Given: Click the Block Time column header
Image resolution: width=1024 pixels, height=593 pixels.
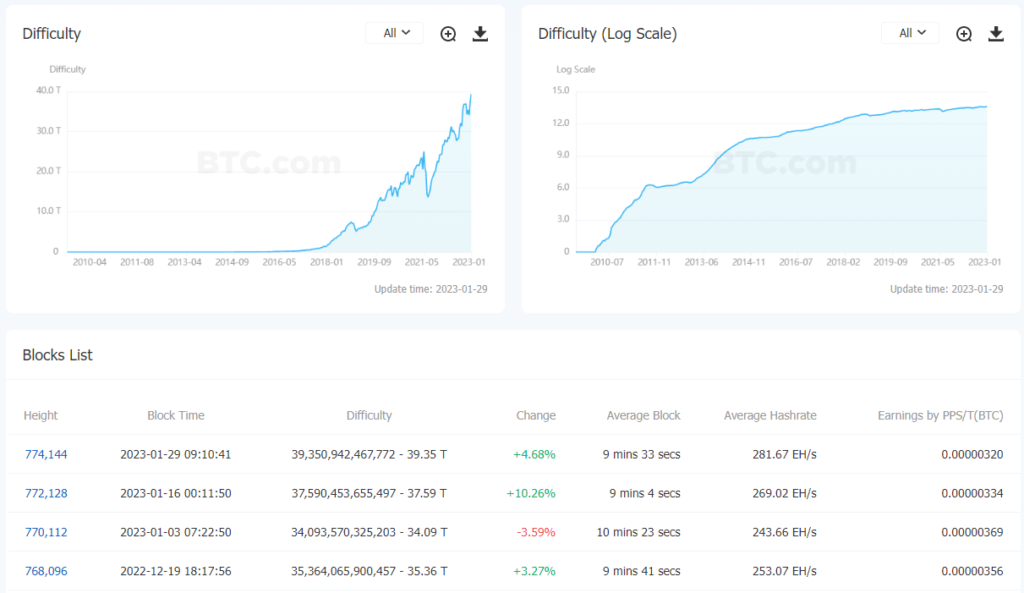Looking at the screenshot, I should [x=176, y=415].
